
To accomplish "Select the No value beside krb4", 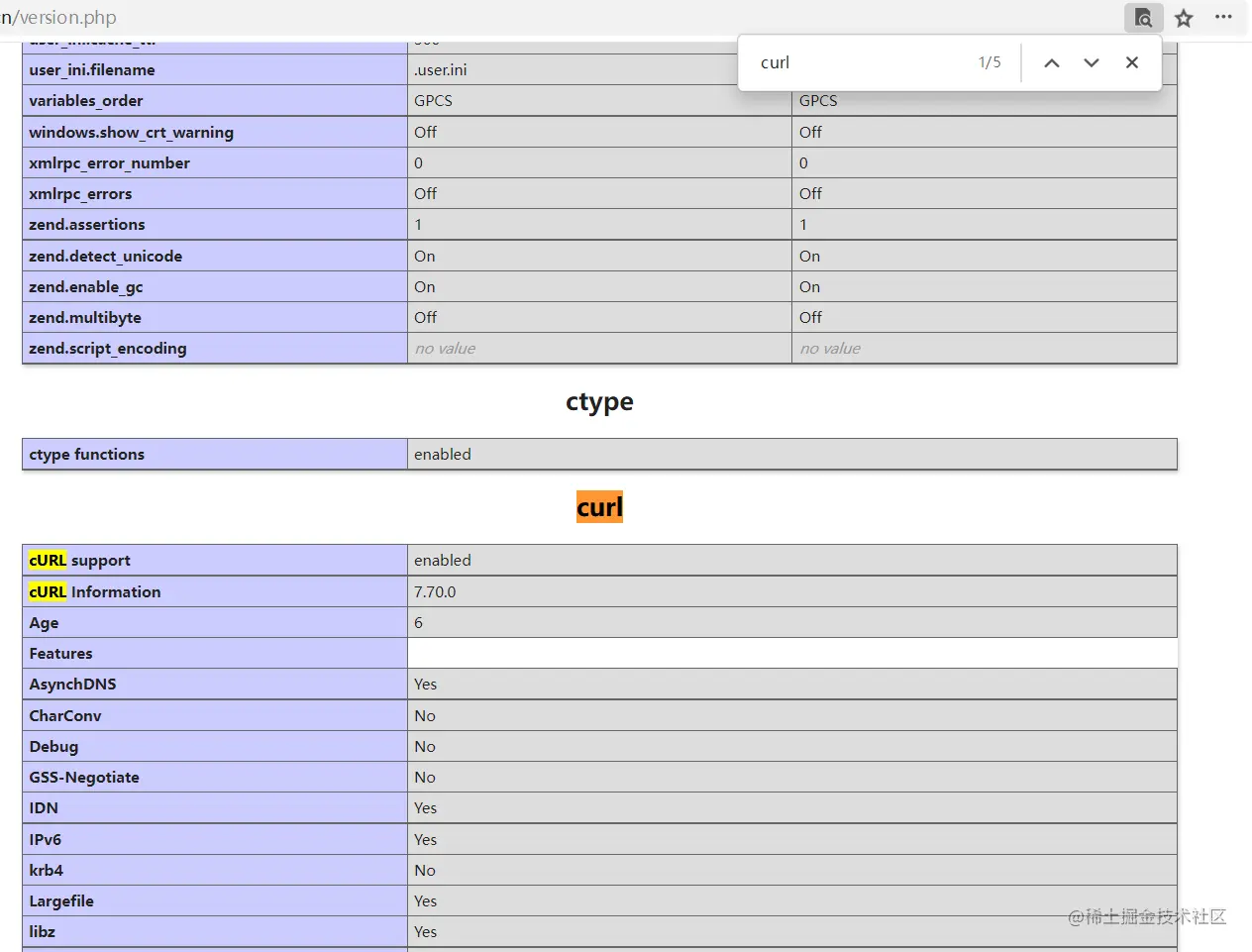I will [x=425, y=870].
